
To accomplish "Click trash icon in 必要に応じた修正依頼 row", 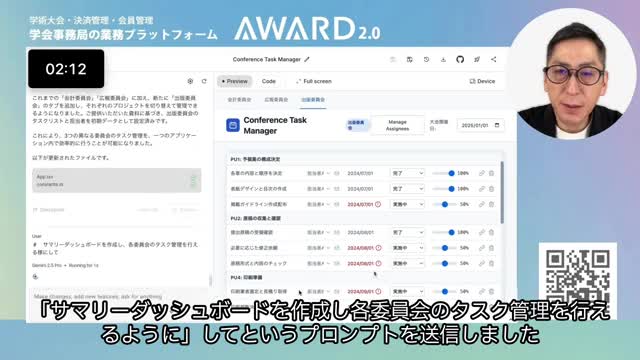I will click(491, 248).
